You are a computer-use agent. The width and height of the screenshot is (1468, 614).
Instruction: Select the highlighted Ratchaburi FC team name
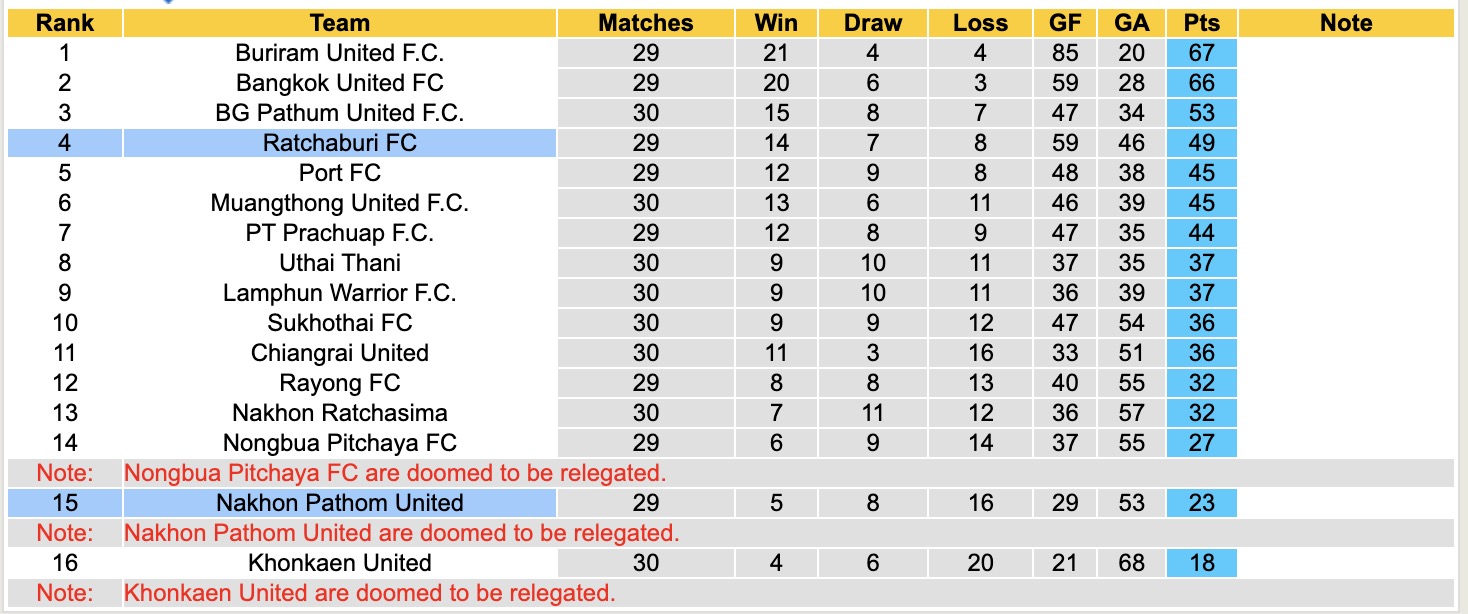point(339,143)
